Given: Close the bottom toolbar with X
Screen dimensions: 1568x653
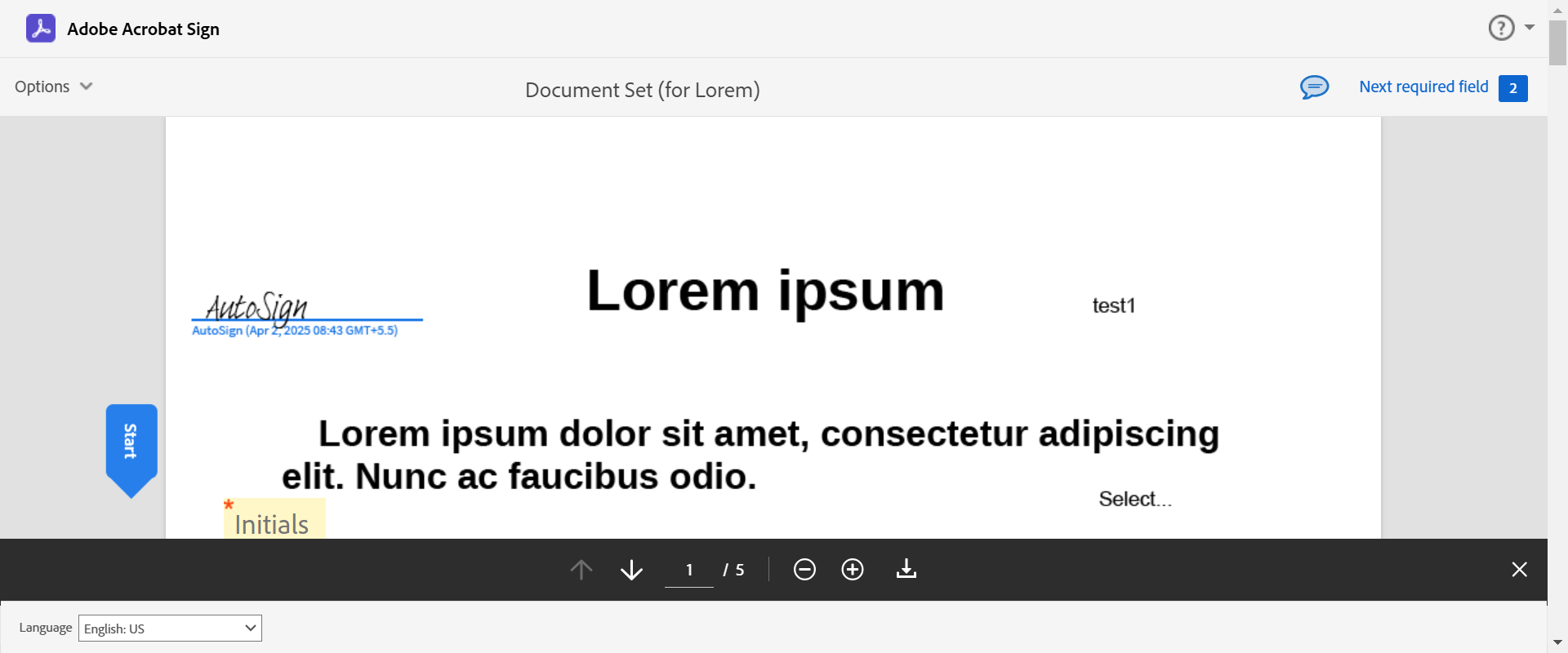Looking at the screenshot, I should point(1519,569).
